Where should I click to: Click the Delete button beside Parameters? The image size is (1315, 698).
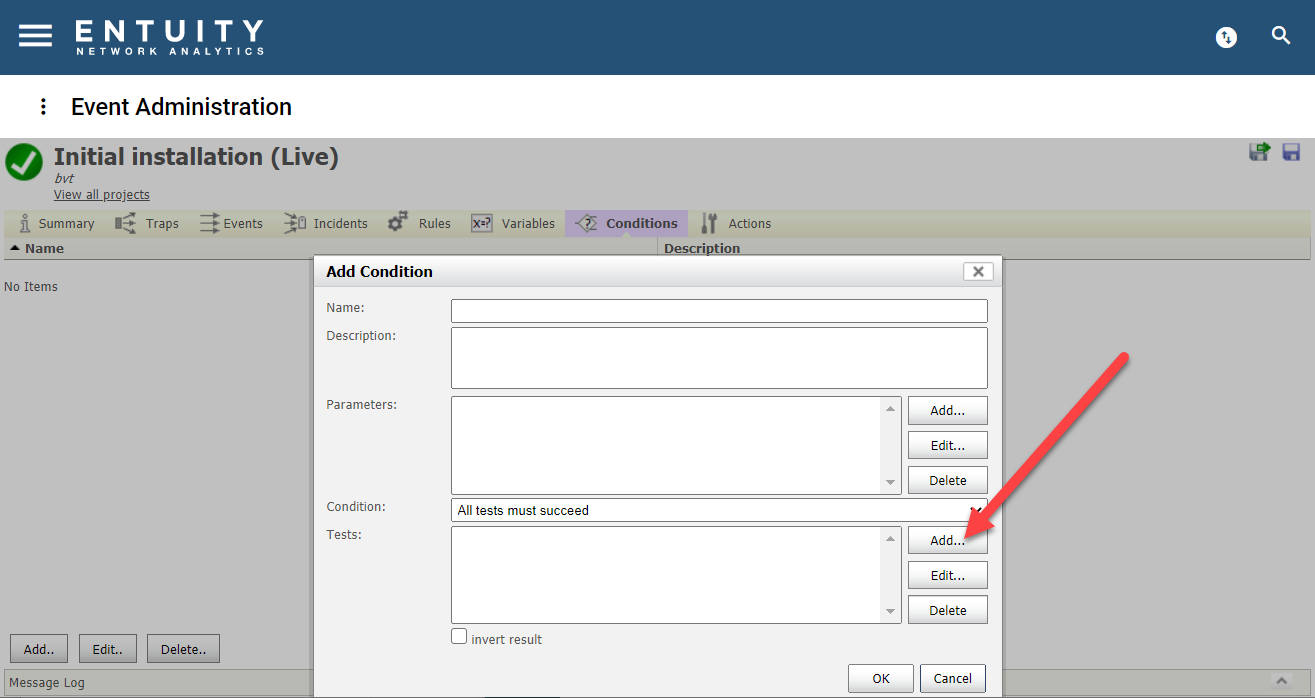pos(947,480)
